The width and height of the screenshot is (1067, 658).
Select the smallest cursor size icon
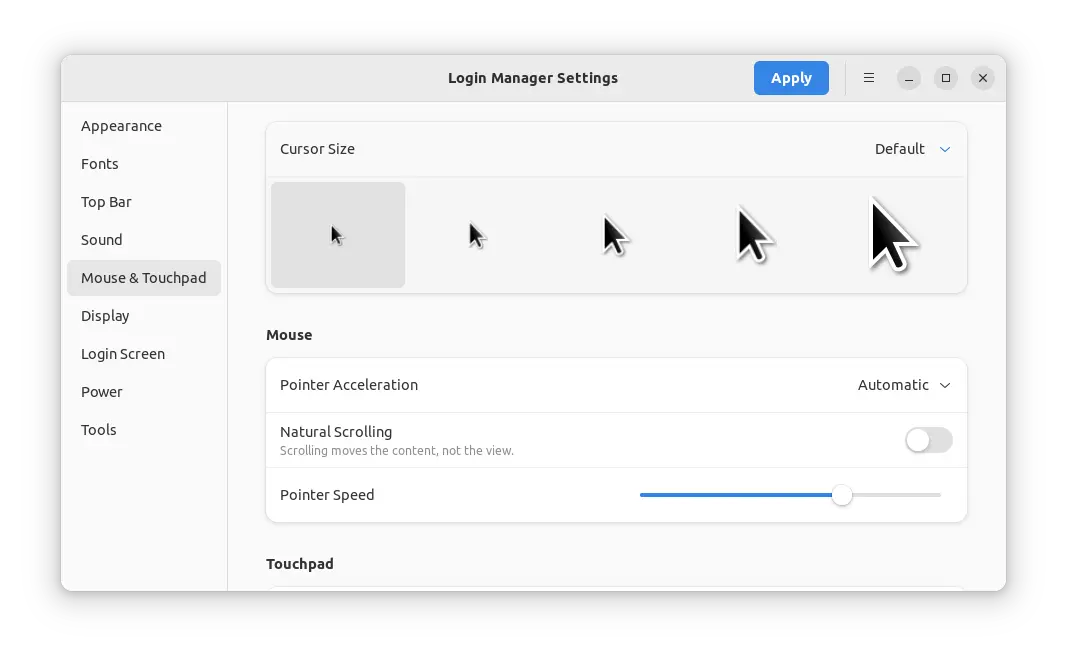(x=338, y=235)
